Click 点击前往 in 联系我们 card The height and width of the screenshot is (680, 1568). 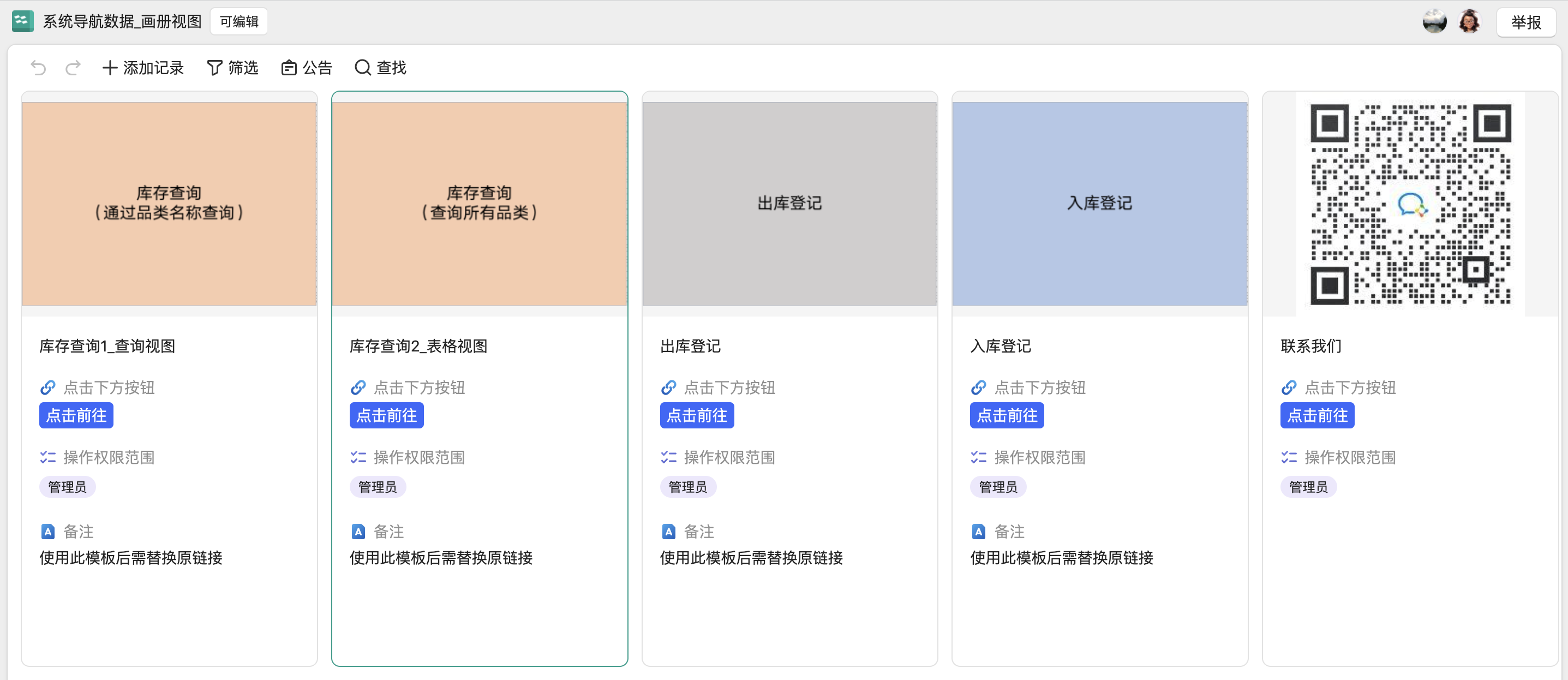(1317, 416)
